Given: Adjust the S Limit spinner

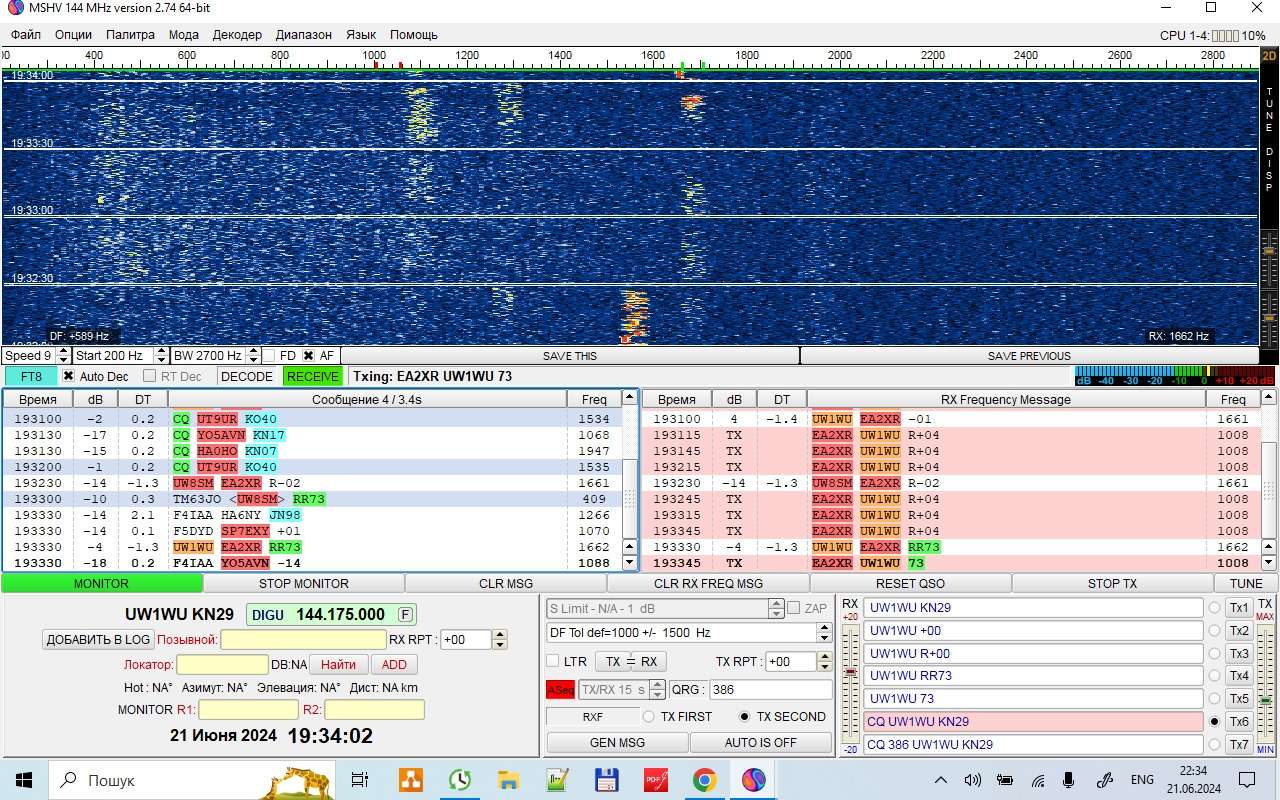Looking at the screenshot, I should [x=776, y=608].
